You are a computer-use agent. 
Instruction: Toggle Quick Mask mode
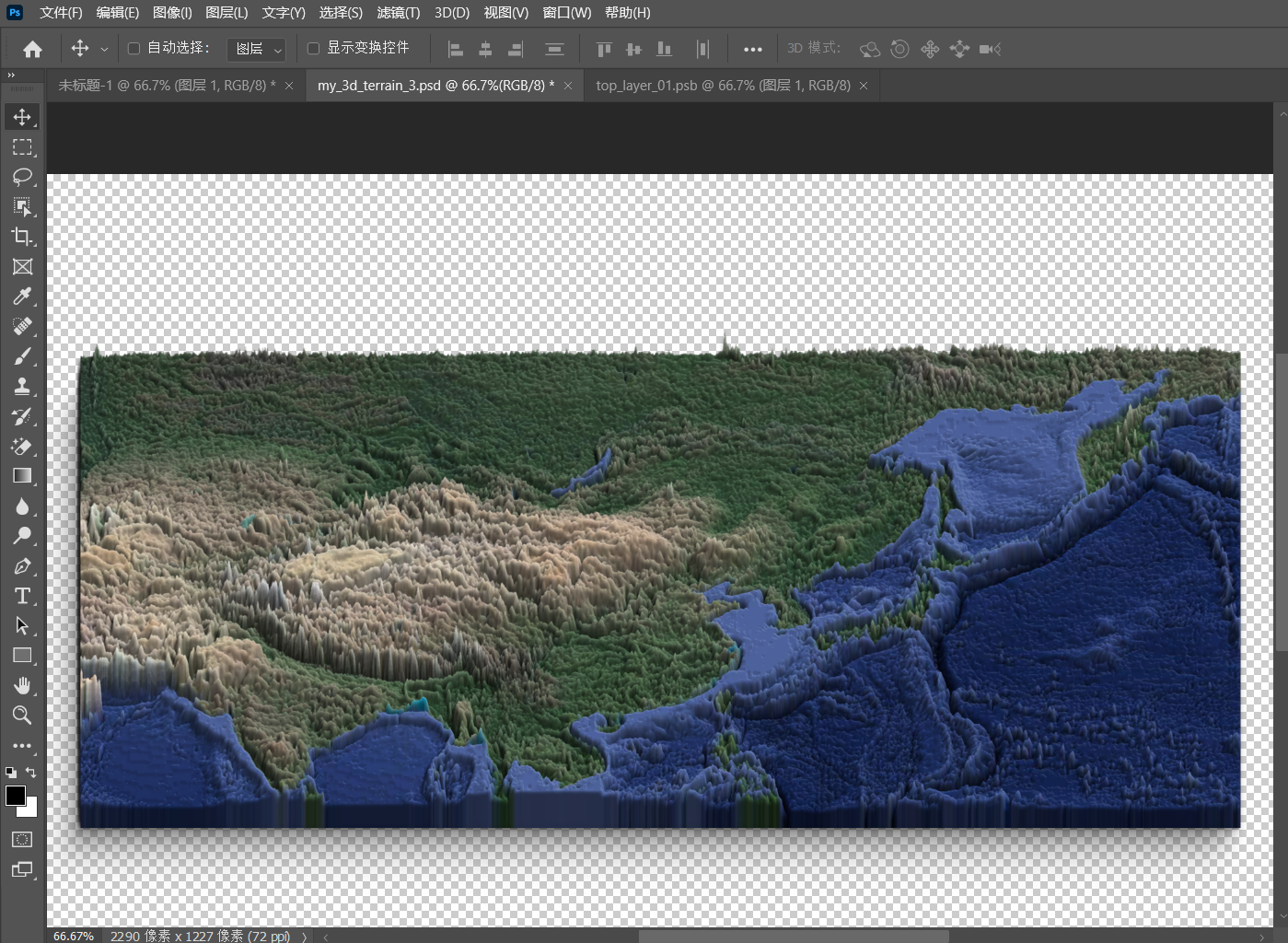(22, 840)
